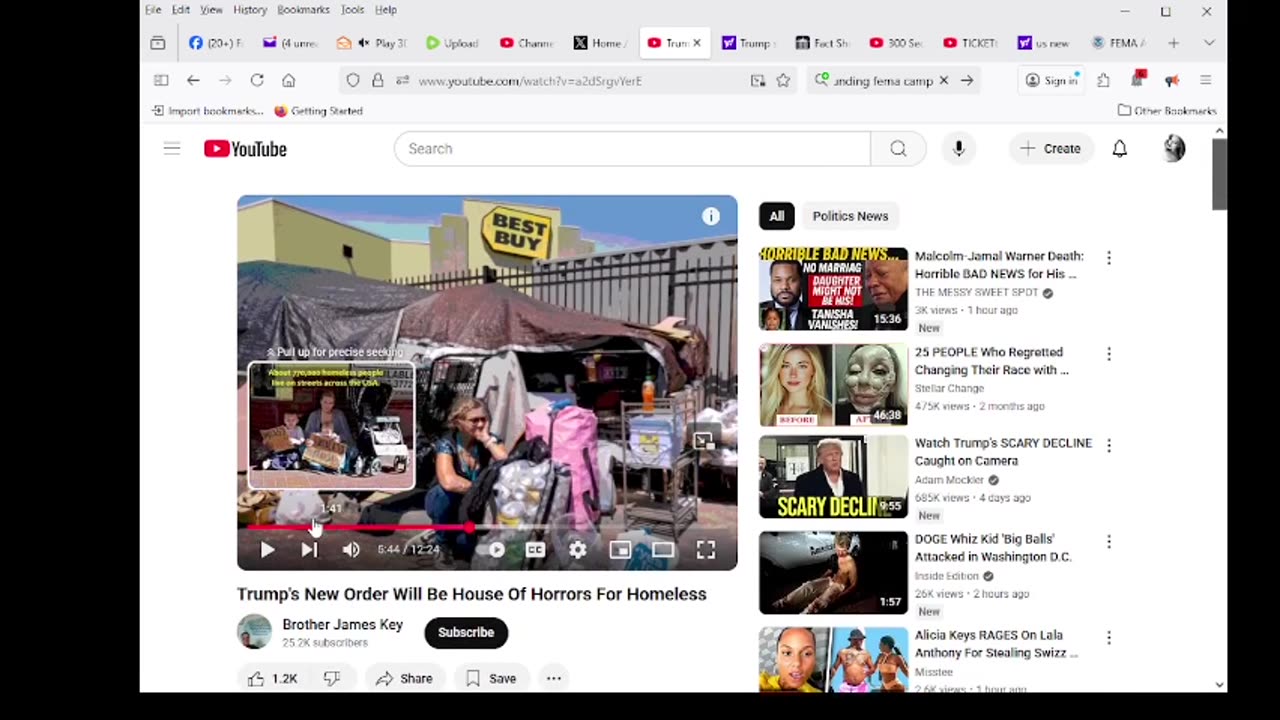
Task: Open a new browser tab with plus
Action: pos(1173,43)
